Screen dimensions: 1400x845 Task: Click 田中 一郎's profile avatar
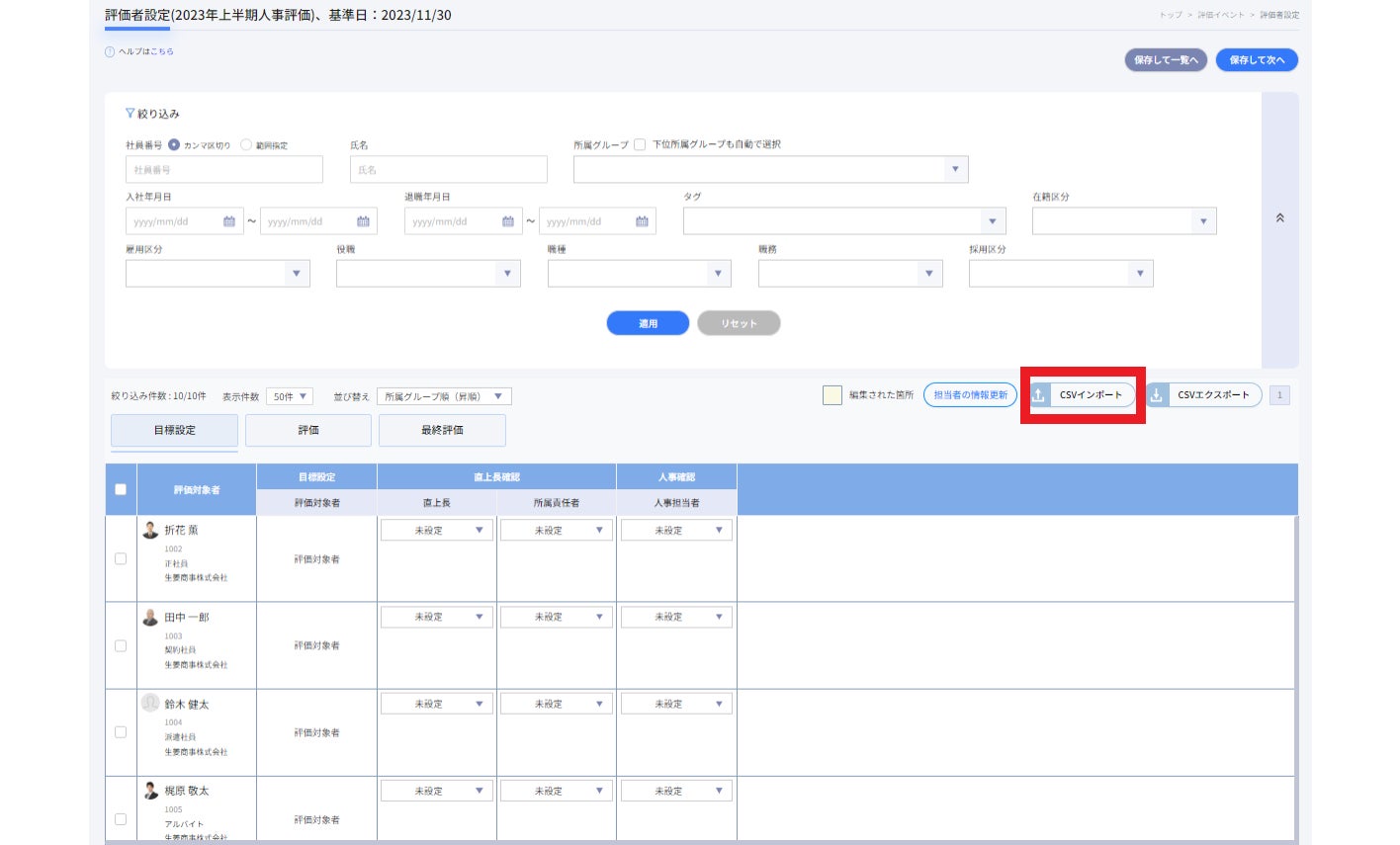pos(150,617)
